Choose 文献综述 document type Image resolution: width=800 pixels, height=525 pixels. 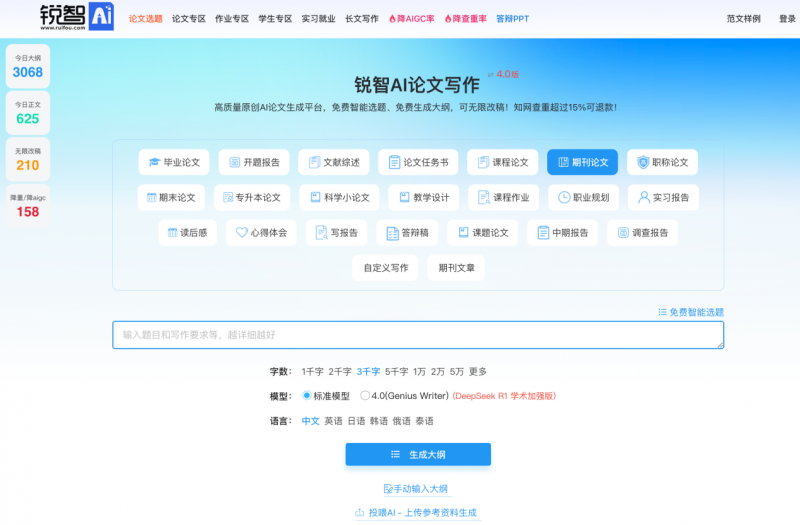tap(334, 162)
